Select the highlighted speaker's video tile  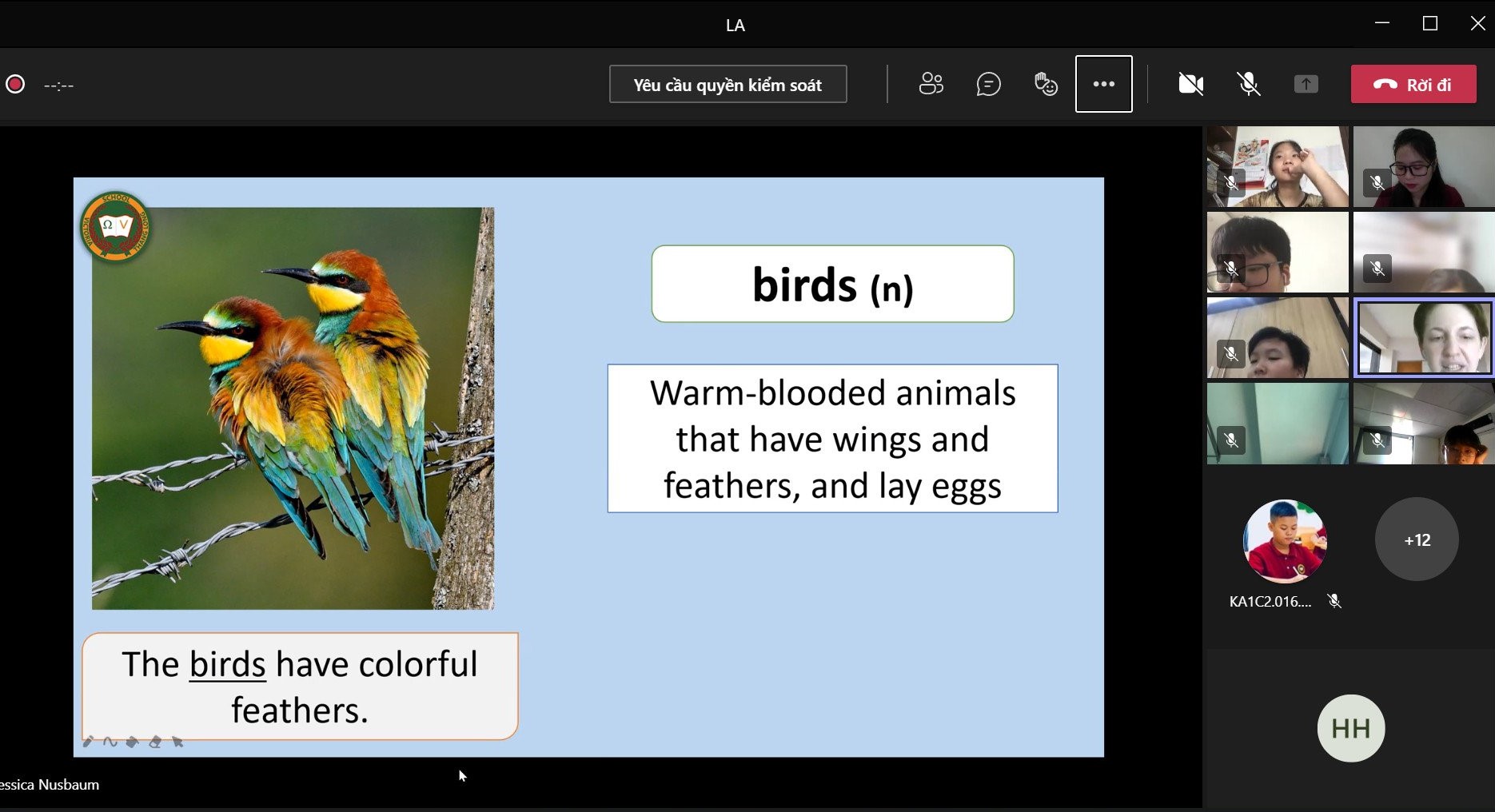[x=1423, y=337]
